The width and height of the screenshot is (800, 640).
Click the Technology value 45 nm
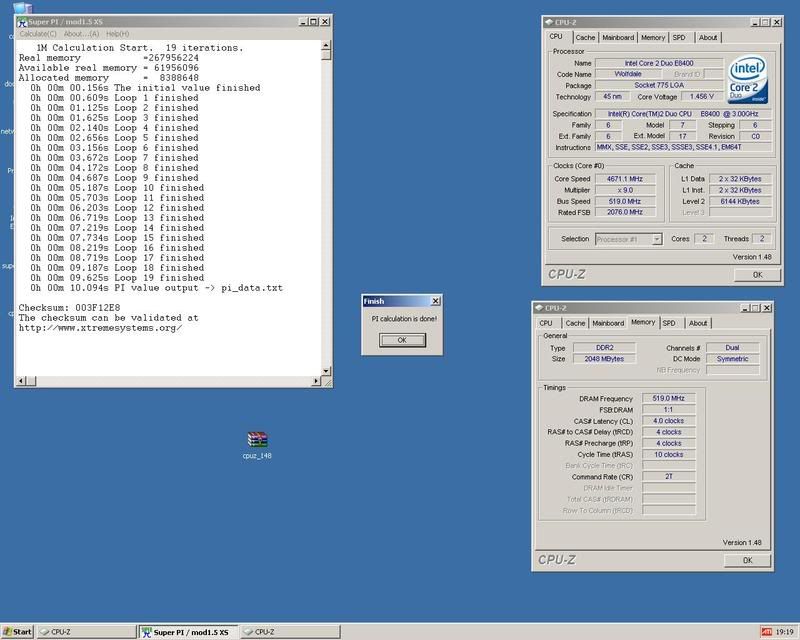coord(612,96)
